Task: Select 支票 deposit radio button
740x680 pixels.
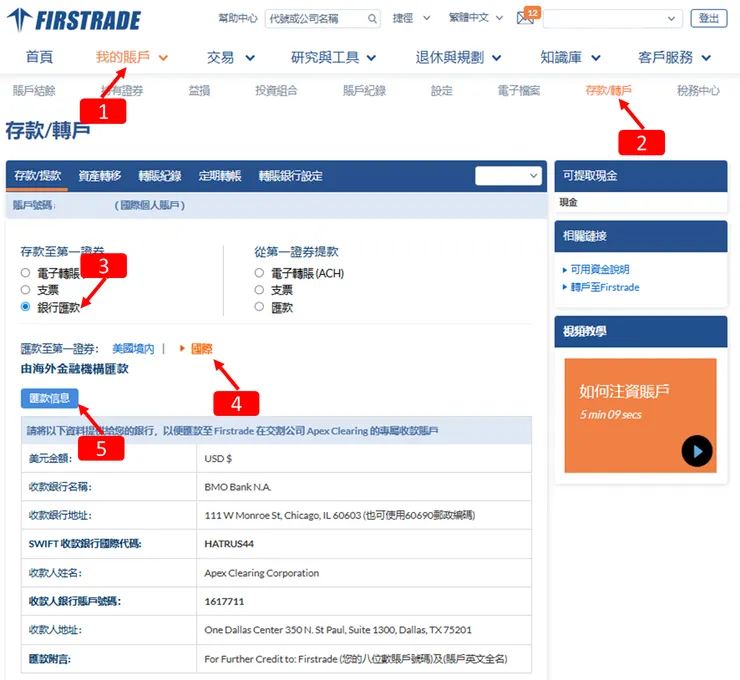Action: [x=25, y=290]
